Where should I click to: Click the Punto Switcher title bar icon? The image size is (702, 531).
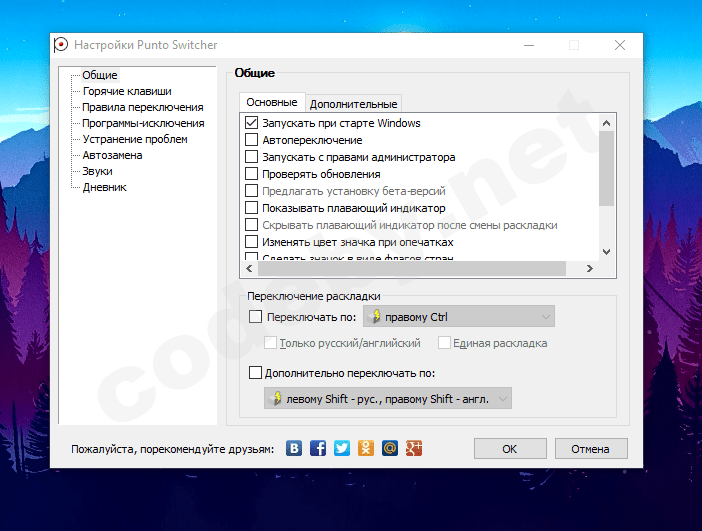[60, 45]
